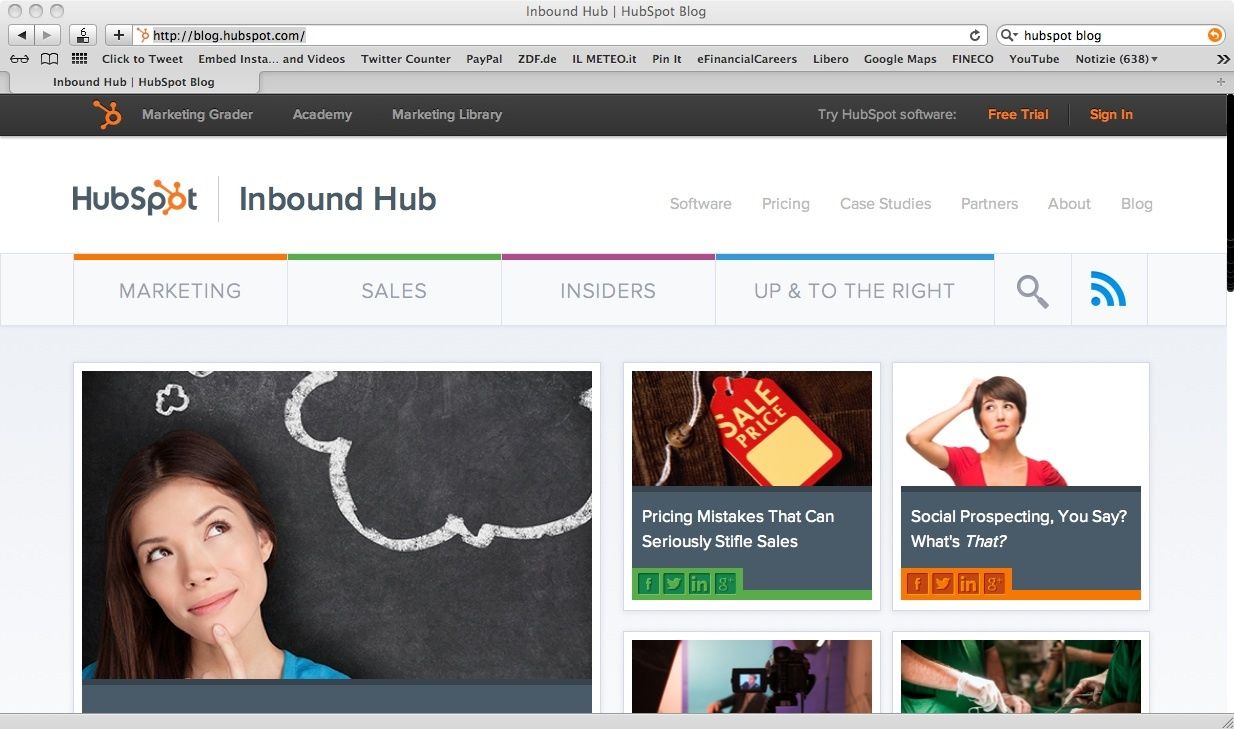The width and height of the screenshot is (1234, 729).
Task: Click the Free Trial link
Action: click(1018, 115)
